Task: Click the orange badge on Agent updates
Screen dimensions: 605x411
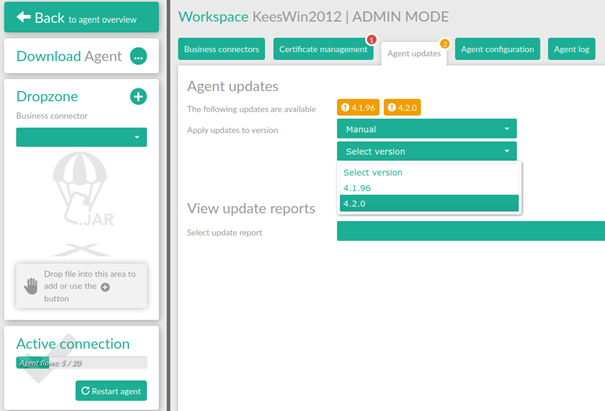Action: click(444, 43)
